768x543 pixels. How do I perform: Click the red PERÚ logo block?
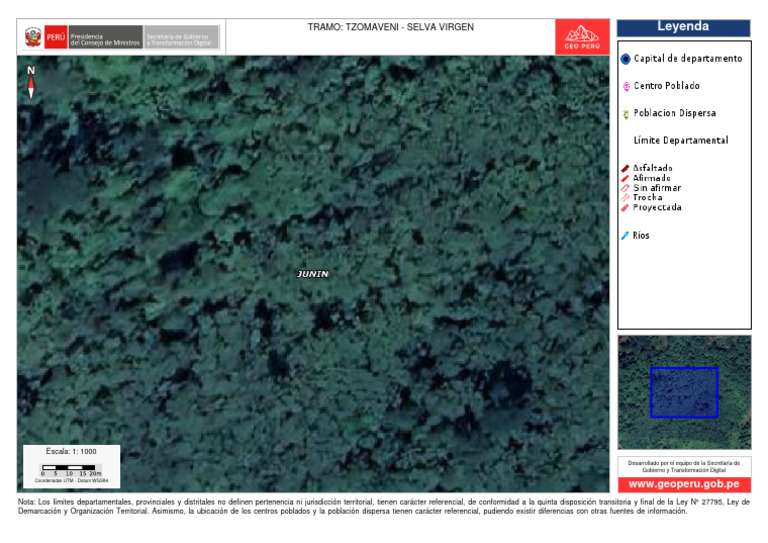point(56,37)
